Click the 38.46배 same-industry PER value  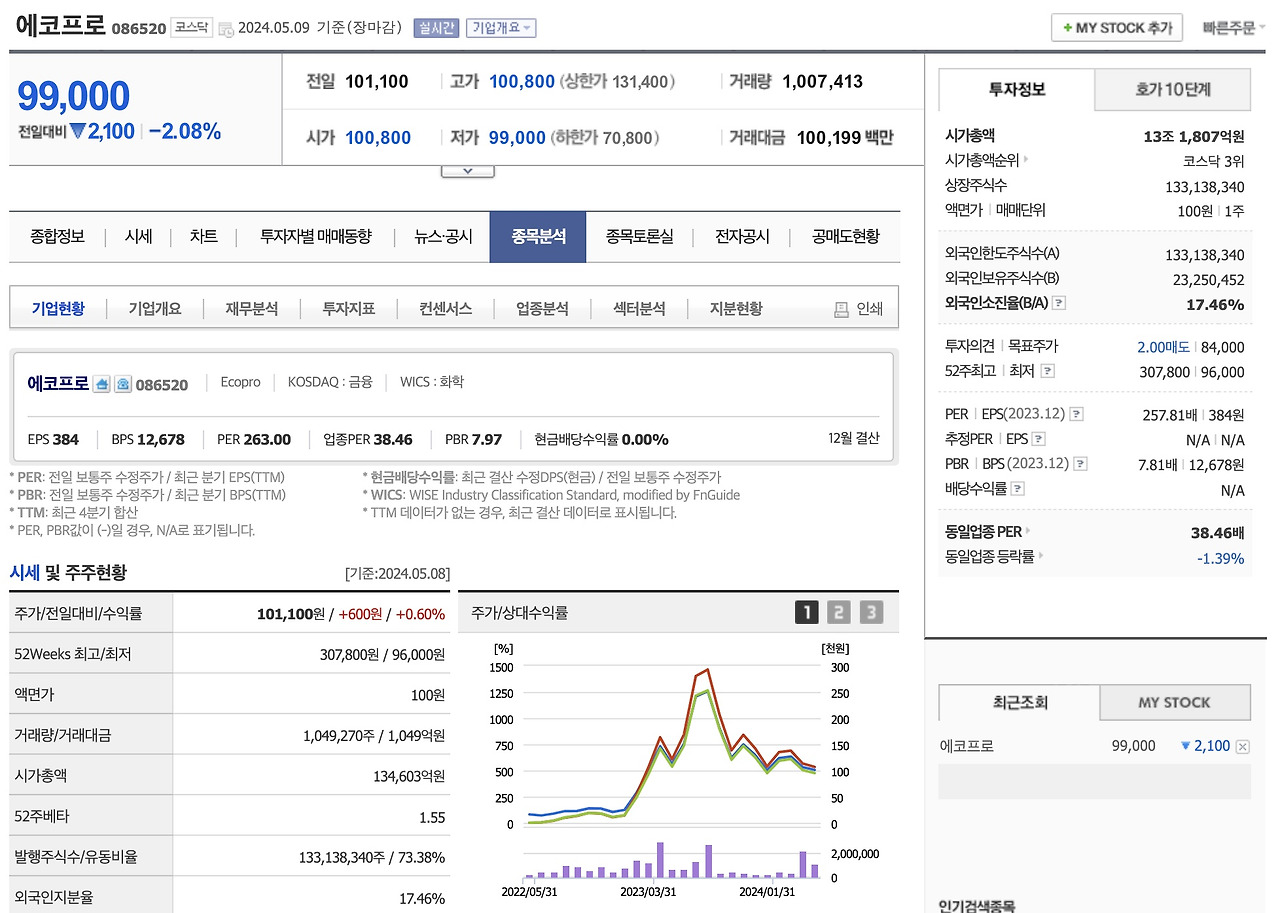click(1218, 532)
